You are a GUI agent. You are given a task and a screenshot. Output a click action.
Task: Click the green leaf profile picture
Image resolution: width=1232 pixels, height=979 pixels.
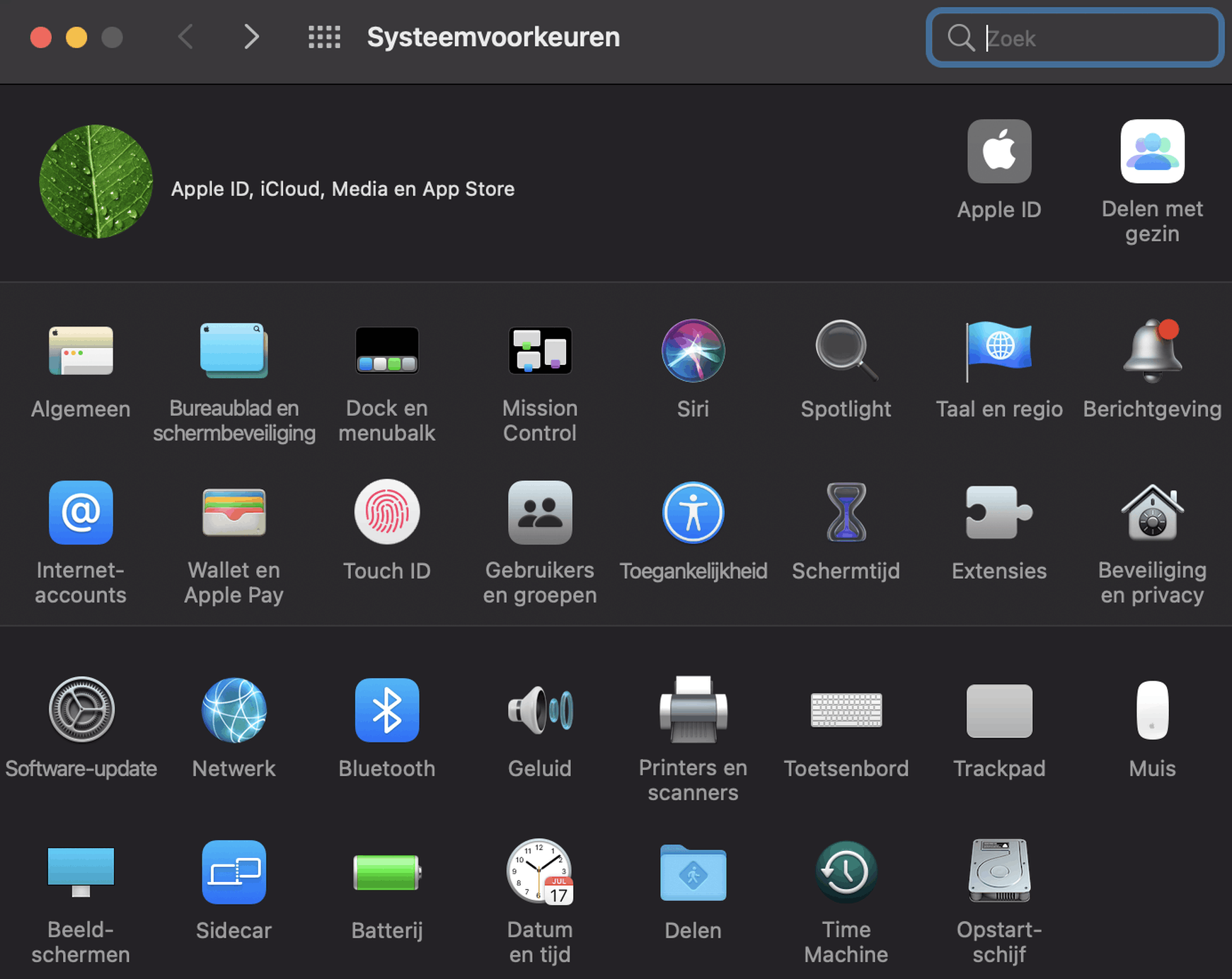[x=96, y=182]
